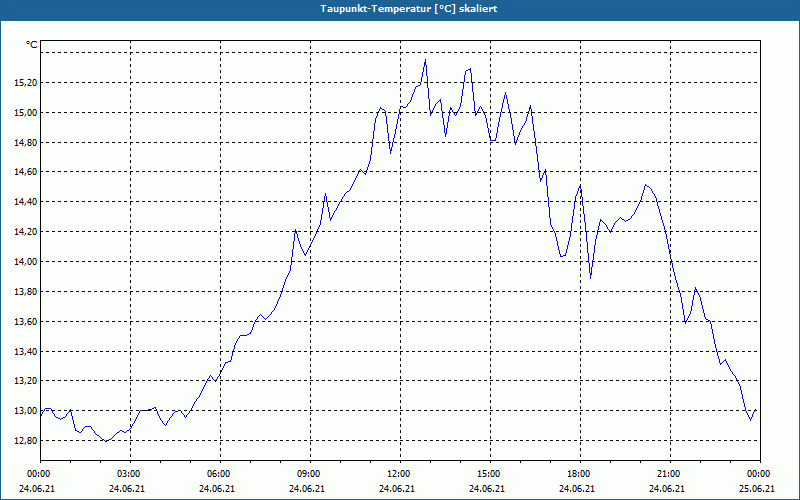
Task: Select the 24.06.21 date under 12:00
Action: pyautogui.click(x=397, y=488)
